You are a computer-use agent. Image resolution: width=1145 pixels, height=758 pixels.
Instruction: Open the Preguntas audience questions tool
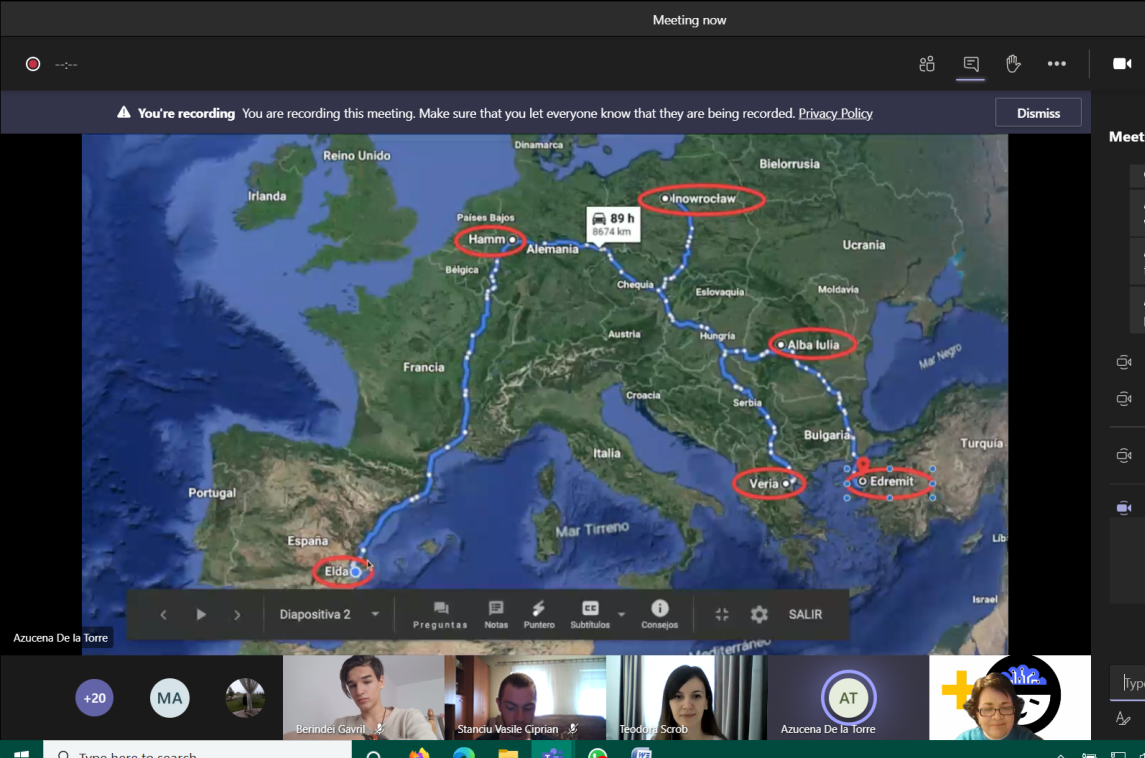[x=440, y=614]
